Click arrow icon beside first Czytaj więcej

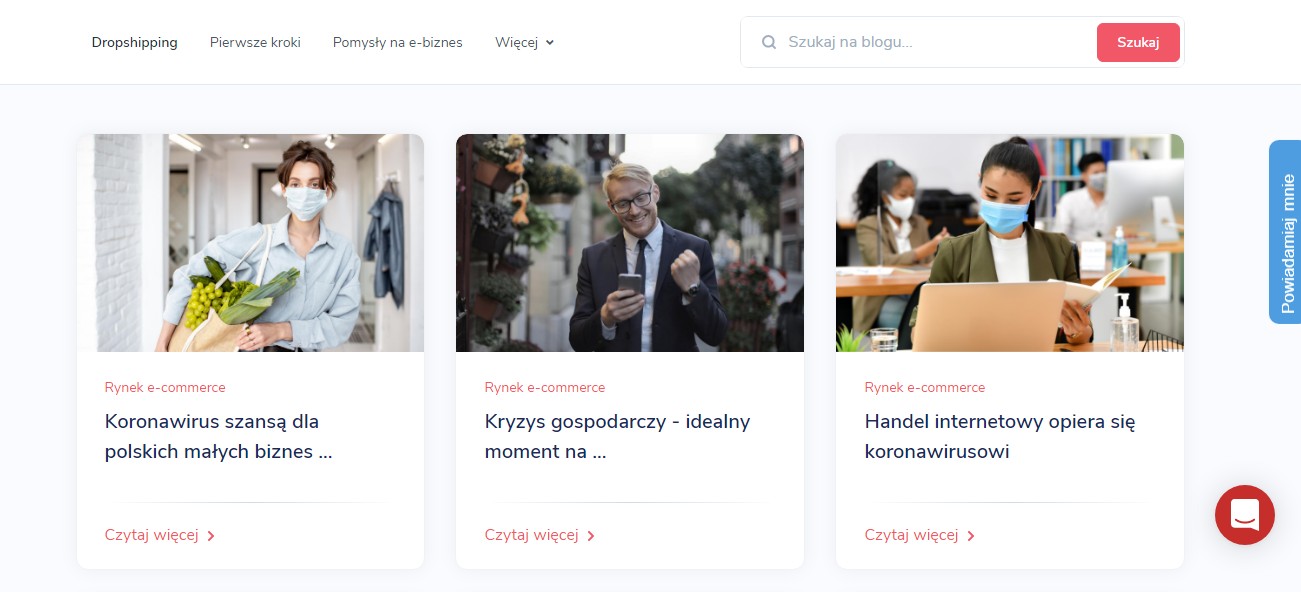211,536
